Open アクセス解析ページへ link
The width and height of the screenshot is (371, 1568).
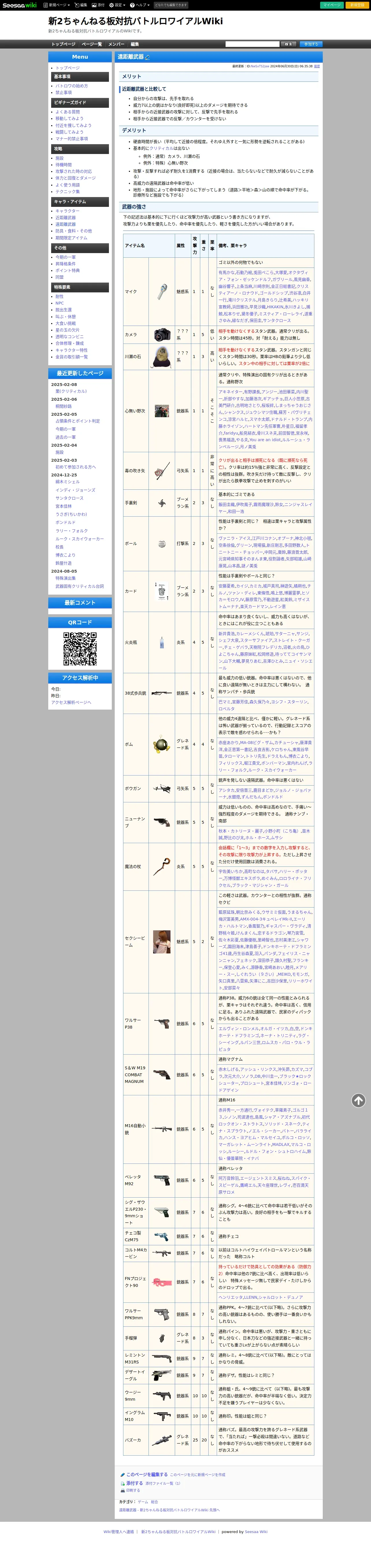71,702
